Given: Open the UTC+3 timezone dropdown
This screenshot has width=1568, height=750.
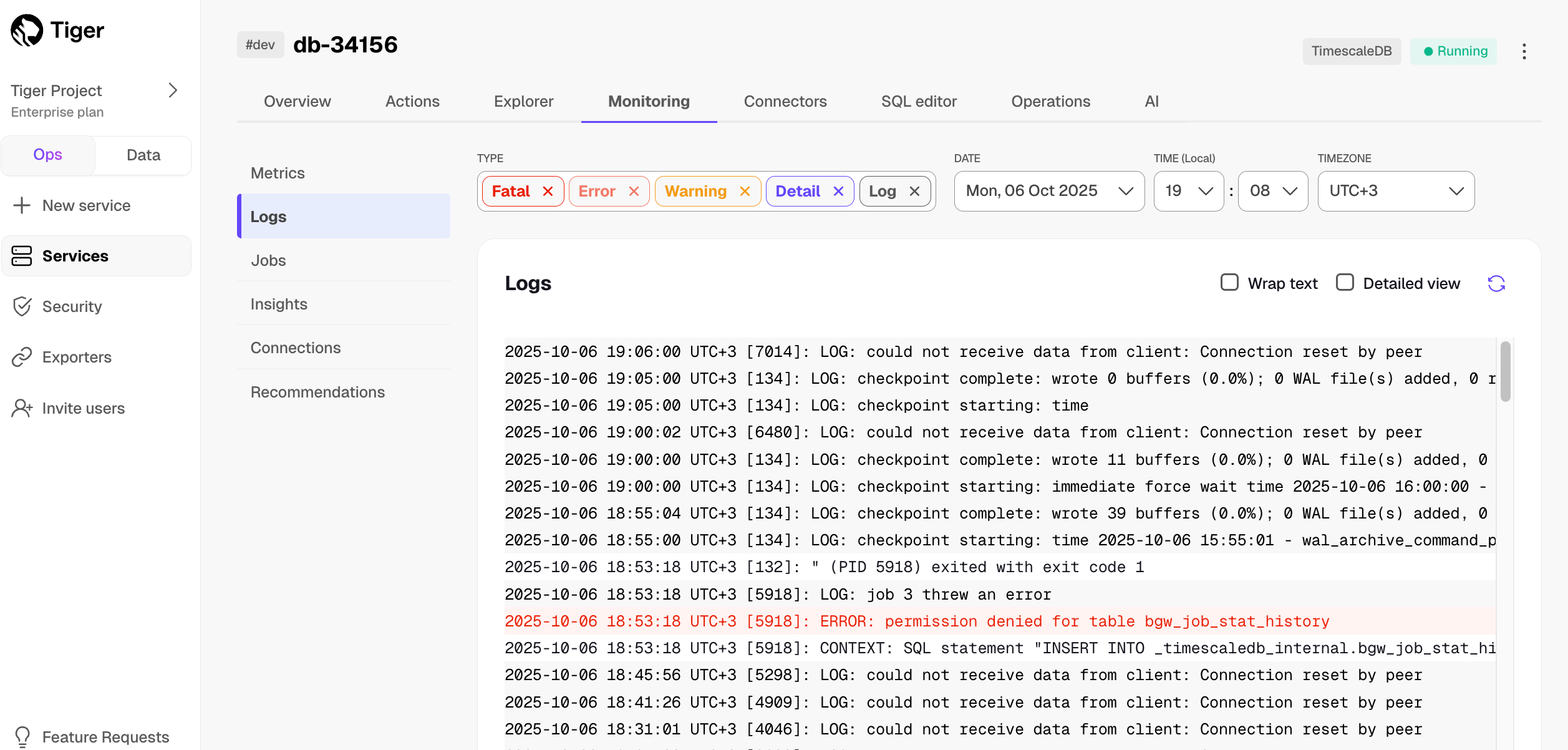Looking at the screenshot, I should click(1395, 191).
